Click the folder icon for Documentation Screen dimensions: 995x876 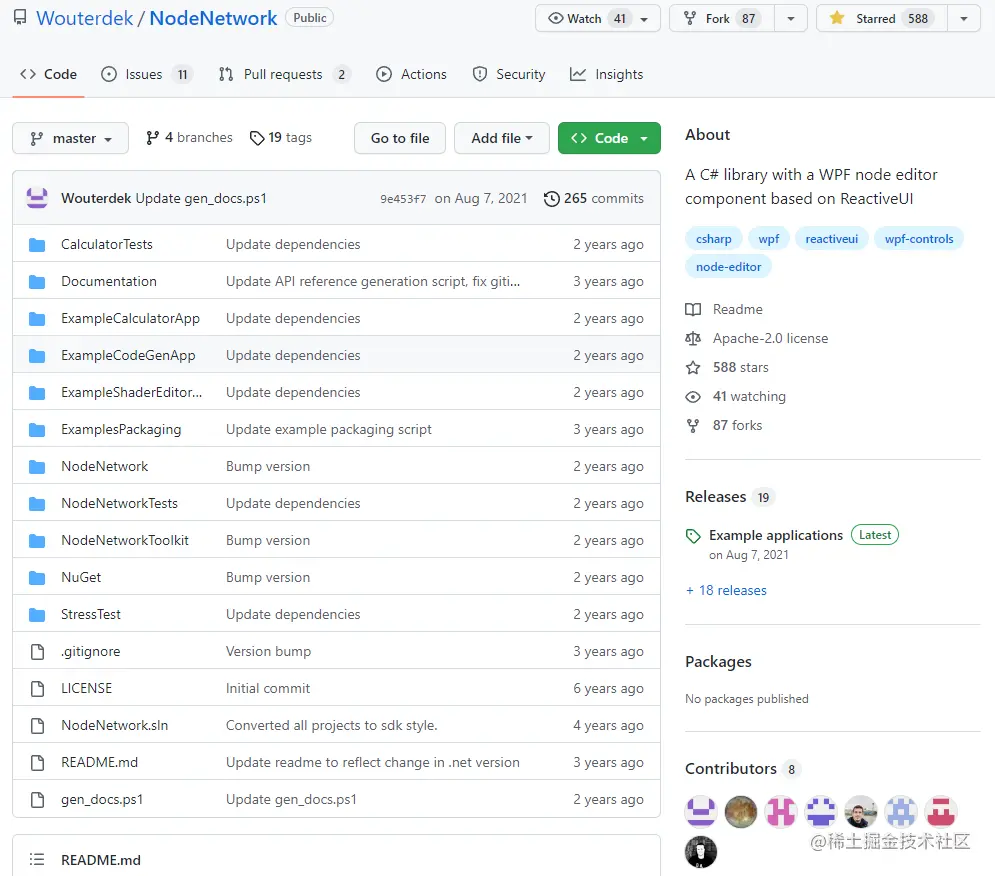pos(37,281)
